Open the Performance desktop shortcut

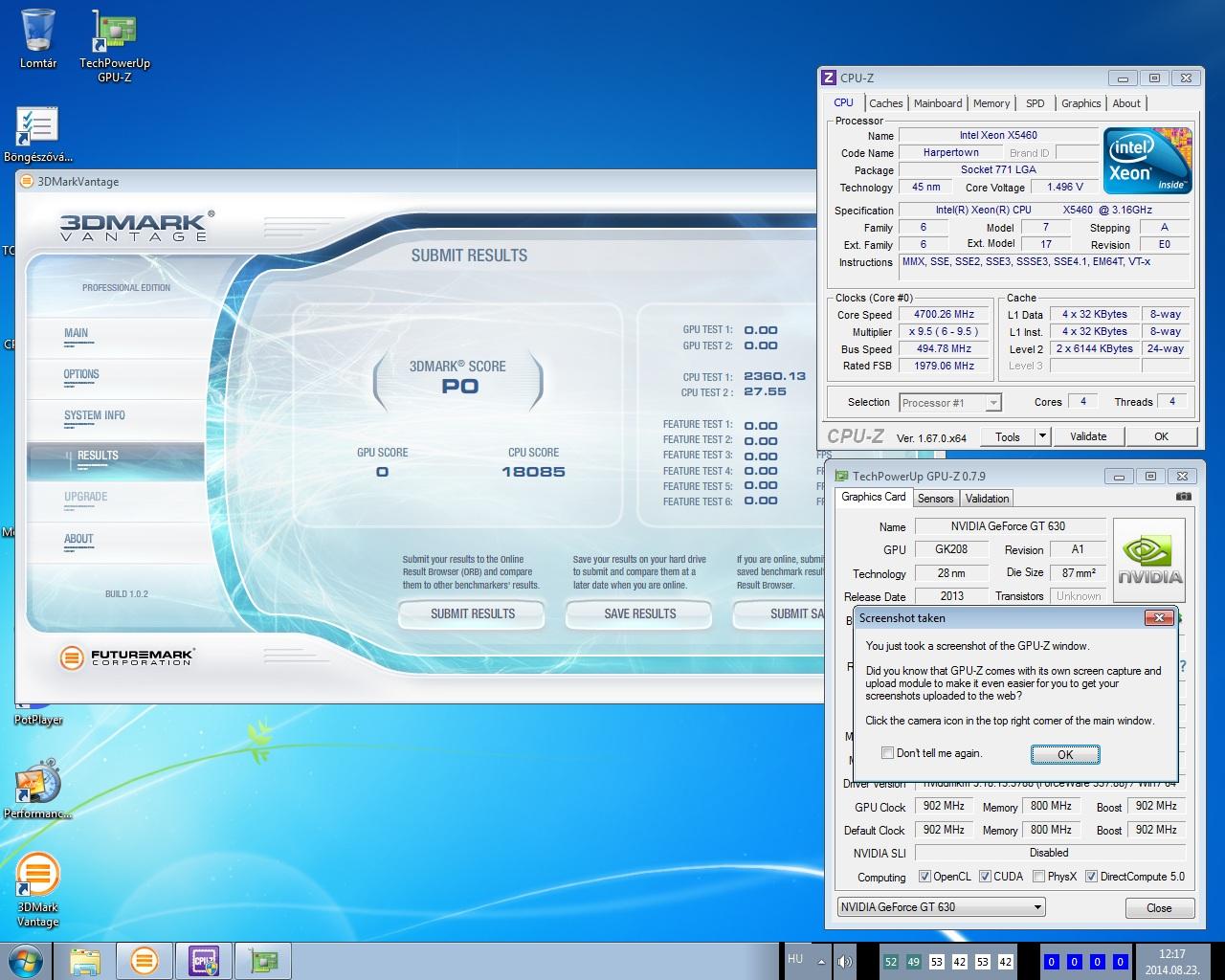point(38,791)
